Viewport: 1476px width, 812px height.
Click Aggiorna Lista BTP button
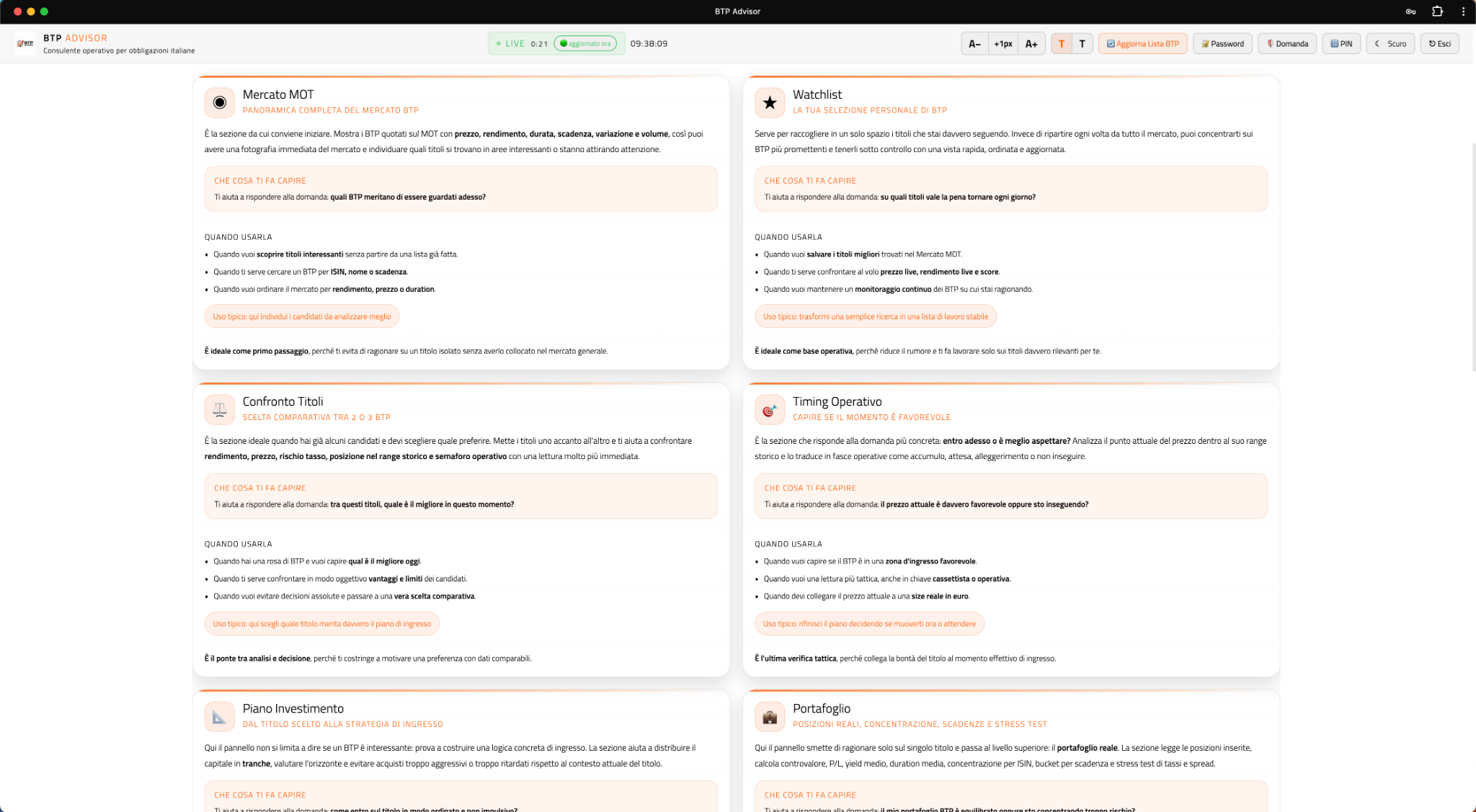click(1142, 43)
